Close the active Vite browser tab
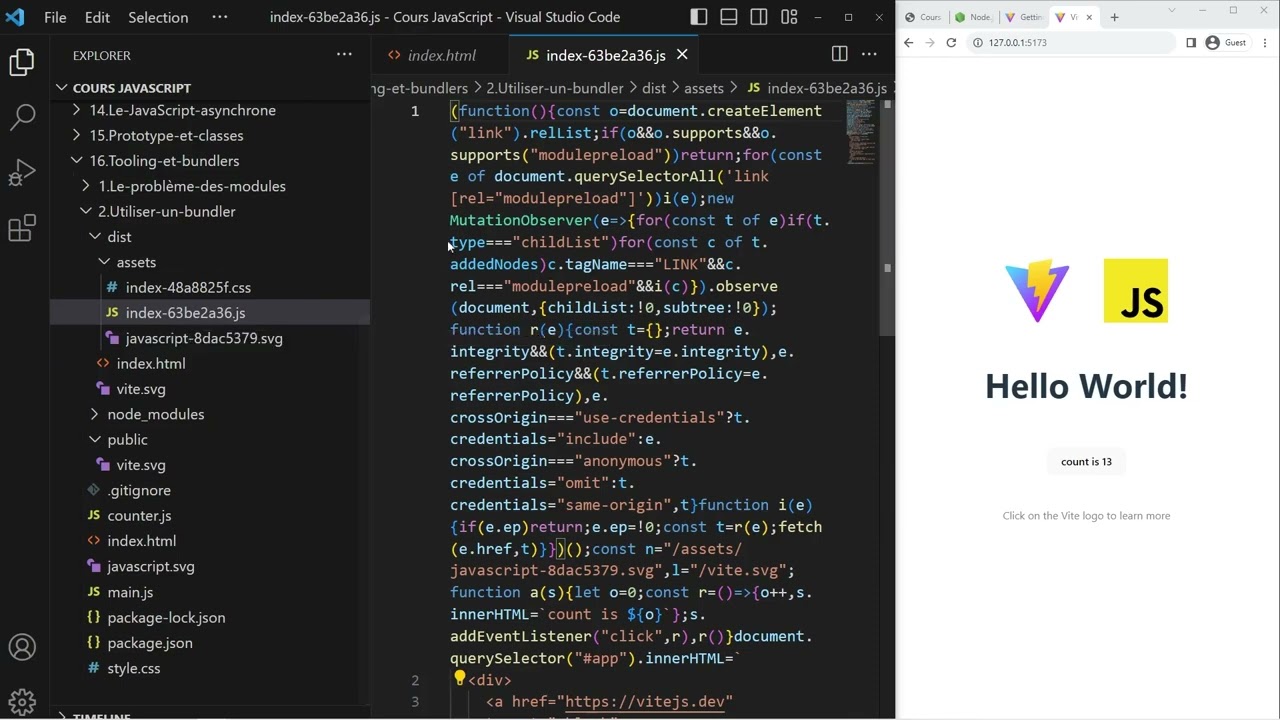1280x720 pixels. pos(1089,17)
